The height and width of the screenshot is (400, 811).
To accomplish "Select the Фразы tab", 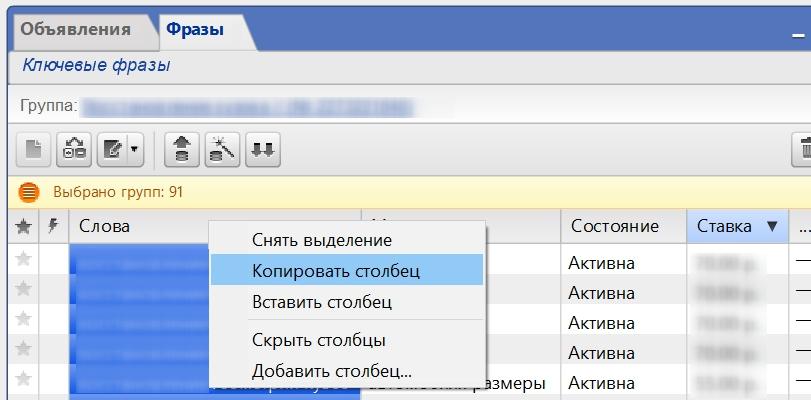I will (195, 29).
